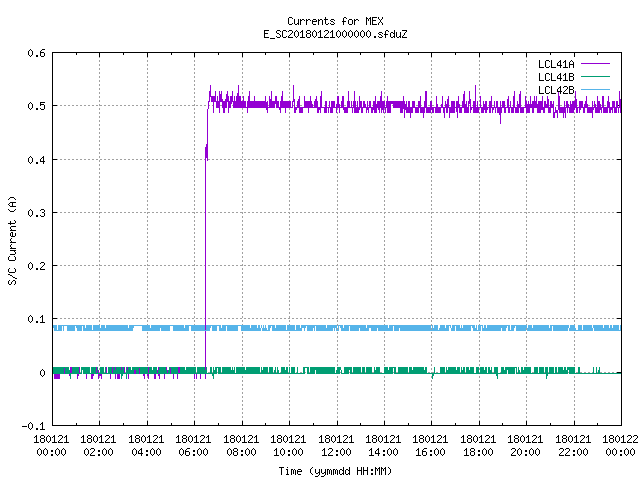
Task: Click the x-axis tick 180121 04:00
Action: (146, 446)
